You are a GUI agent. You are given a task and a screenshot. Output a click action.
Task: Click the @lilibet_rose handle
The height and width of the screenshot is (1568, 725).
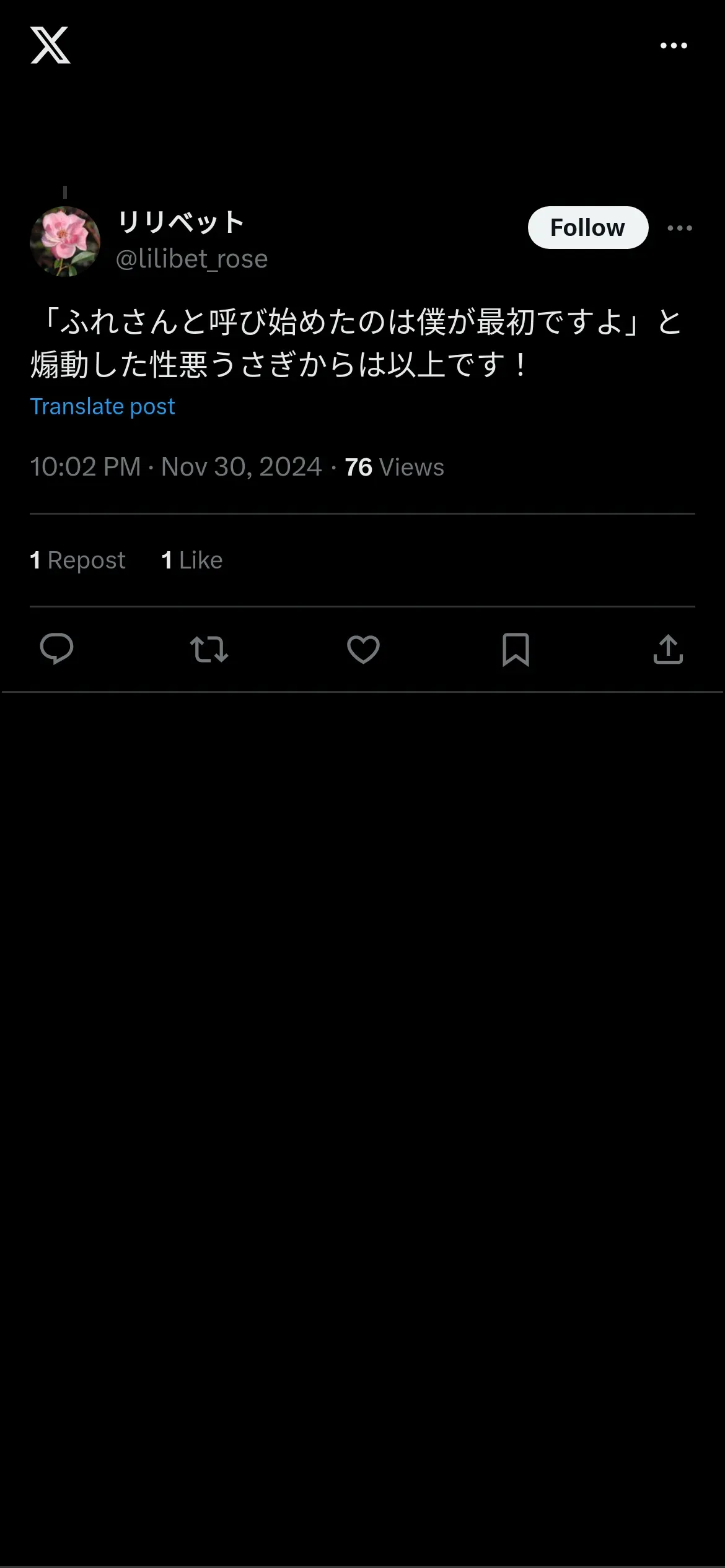click(x=191, y=259)
